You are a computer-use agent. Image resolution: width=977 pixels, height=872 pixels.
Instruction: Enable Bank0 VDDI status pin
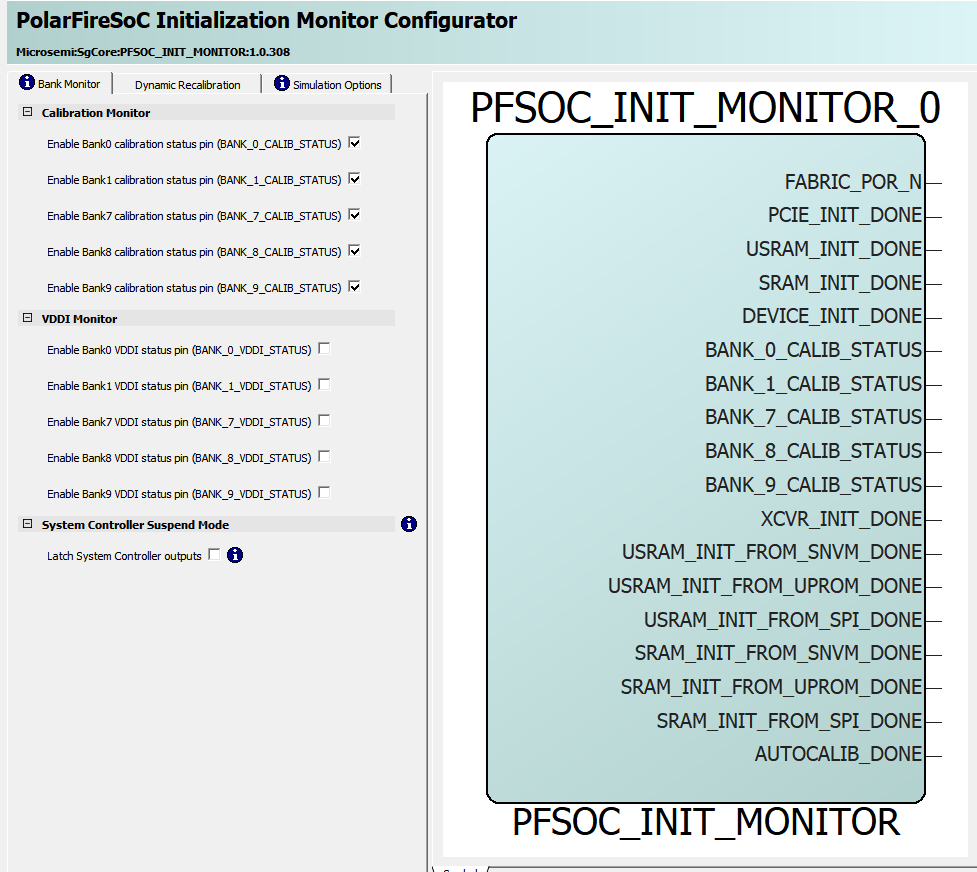(x=324, y=349)
